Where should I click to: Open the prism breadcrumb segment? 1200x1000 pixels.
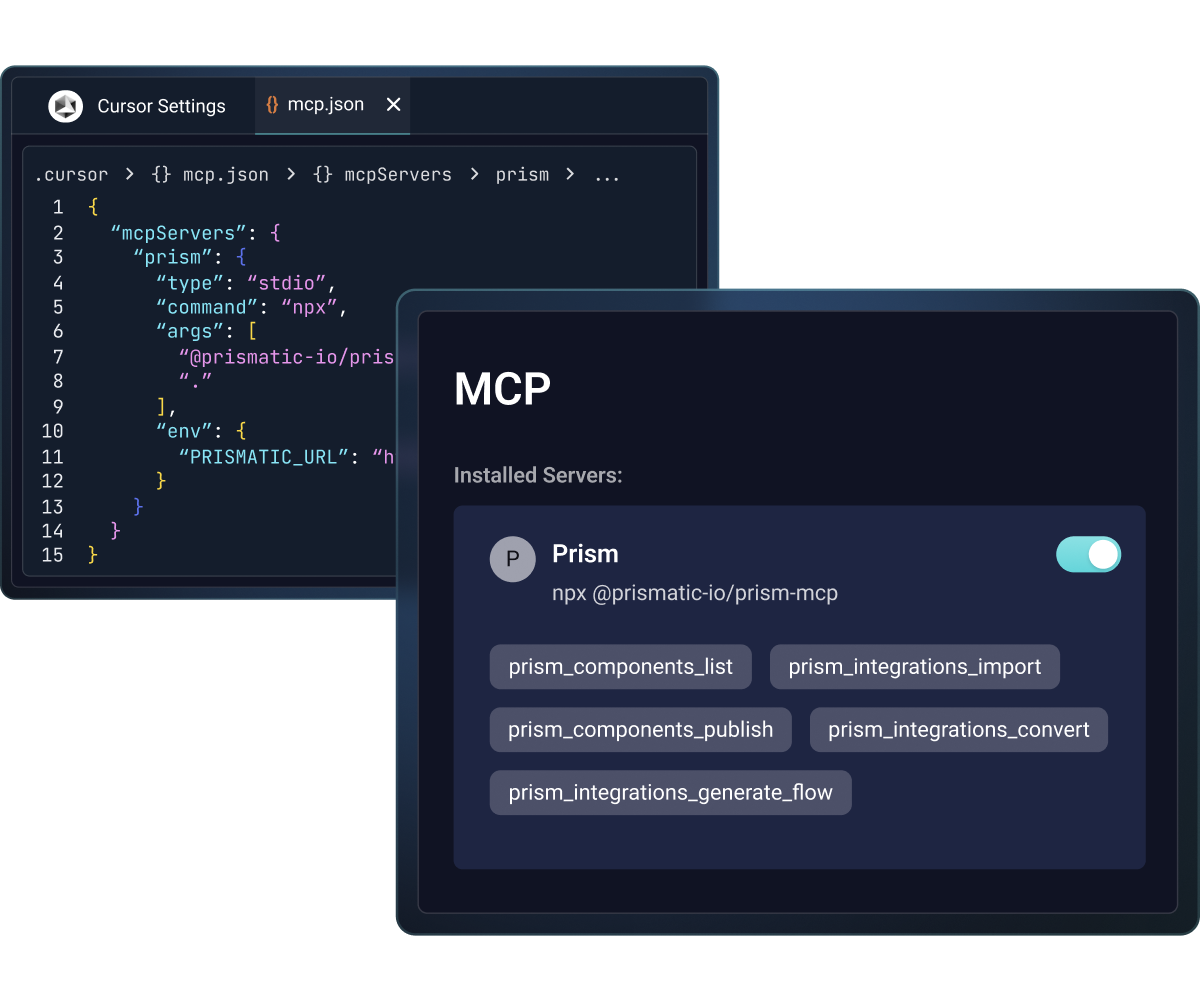pyautogui.click(x=522, y=175)
